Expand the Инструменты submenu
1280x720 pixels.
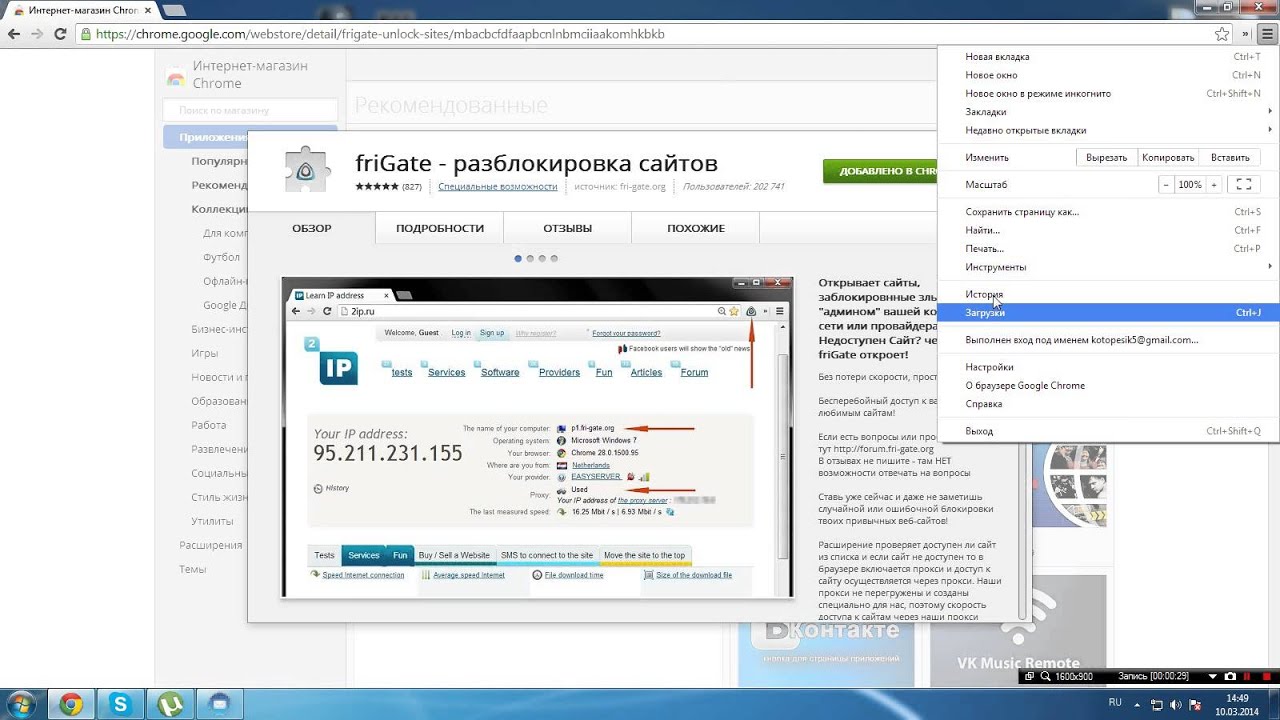(x=1108, y=267)
